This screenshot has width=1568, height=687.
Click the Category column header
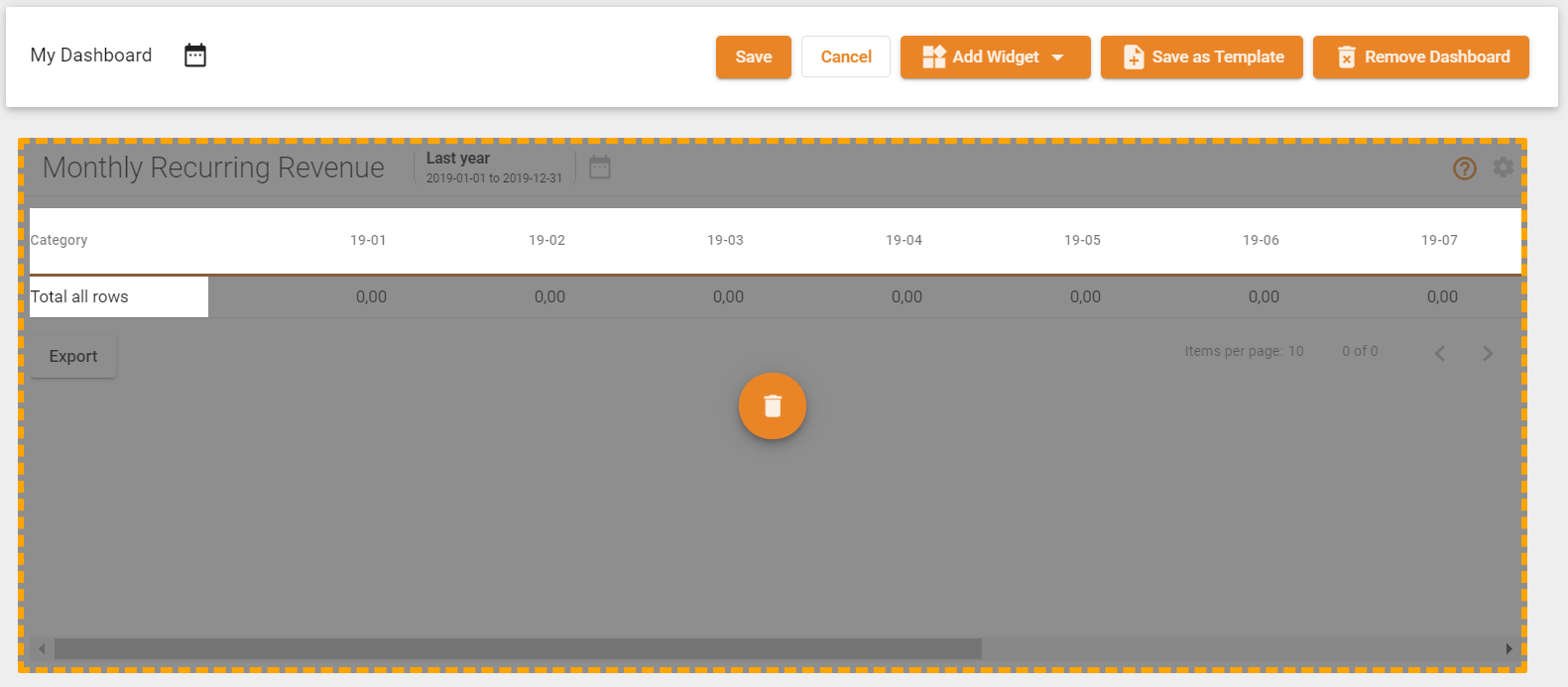click(x=60, y=240)
